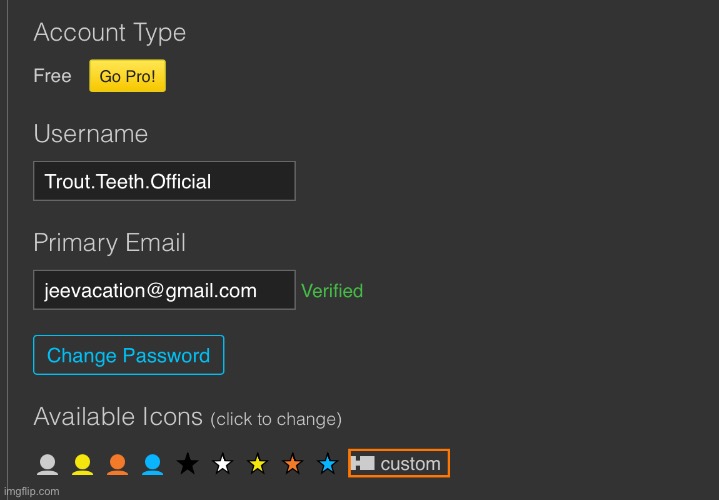Choose the orange star icon
The width and height of the screenshot is (719, 500).
(x=292, y=464)
